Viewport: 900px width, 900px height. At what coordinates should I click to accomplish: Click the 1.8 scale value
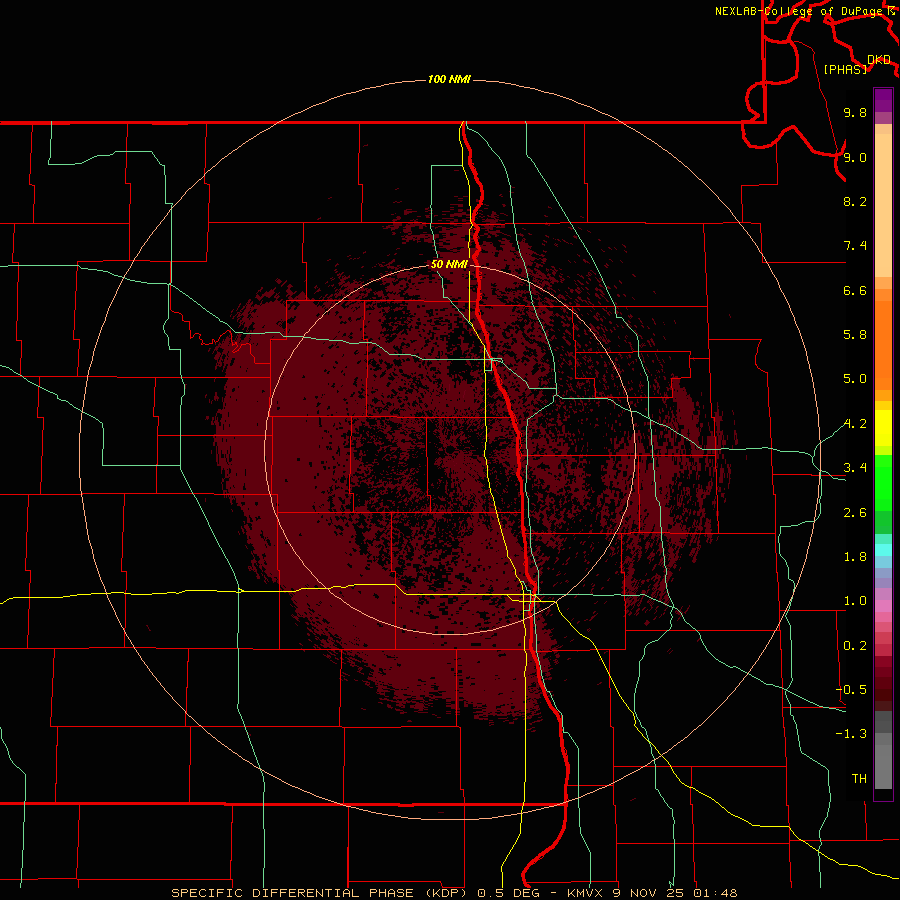coord(855,557)
